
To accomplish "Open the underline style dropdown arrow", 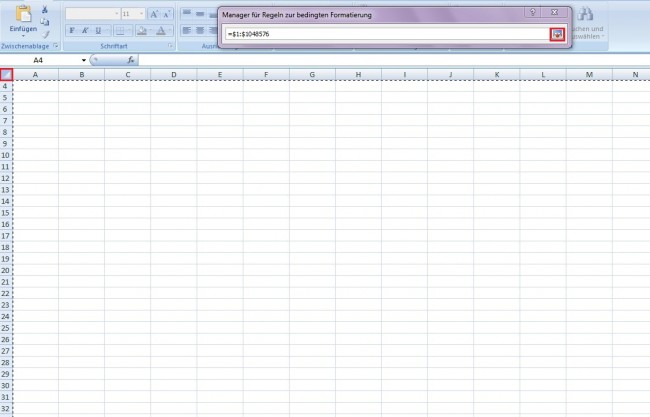I will pyautogui.click(x=107, y=30).
